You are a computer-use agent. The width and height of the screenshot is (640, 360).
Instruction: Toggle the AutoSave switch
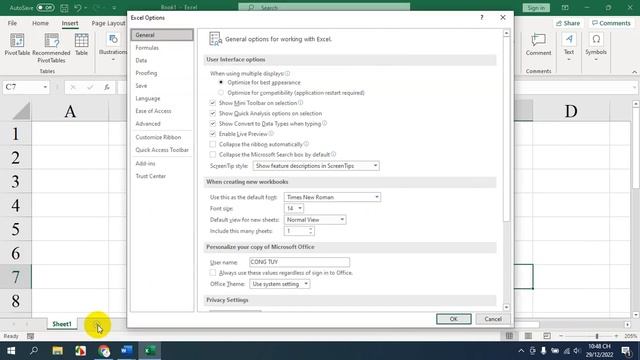[x=45, y=8]
